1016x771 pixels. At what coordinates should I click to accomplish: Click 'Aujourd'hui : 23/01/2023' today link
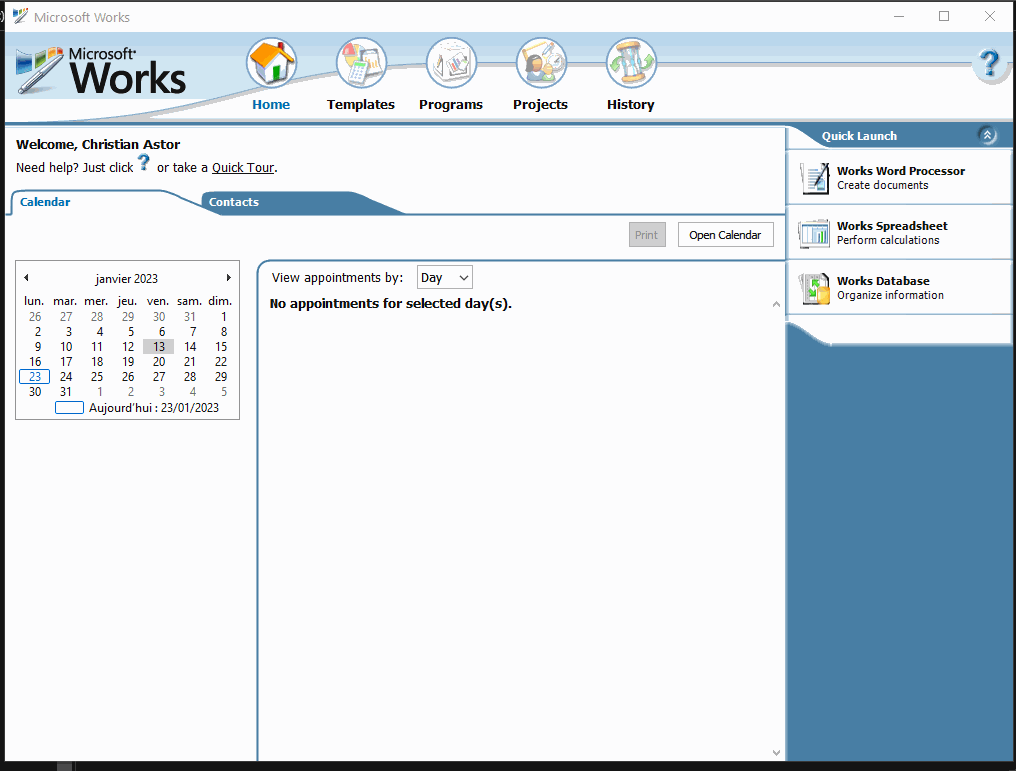(x=154, y=408)
